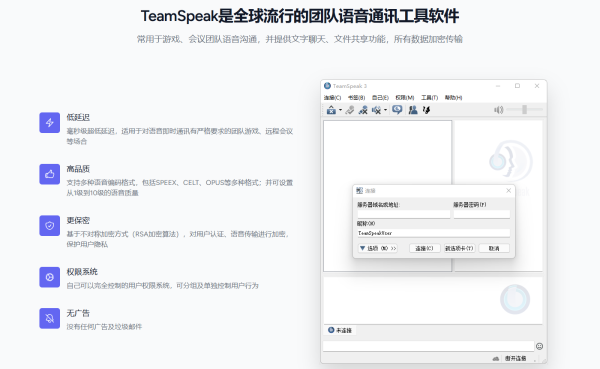The height and width of the screenshot is (369, 600).
Task: Select the 未连接 chat tab
Action: coord(340,330)
